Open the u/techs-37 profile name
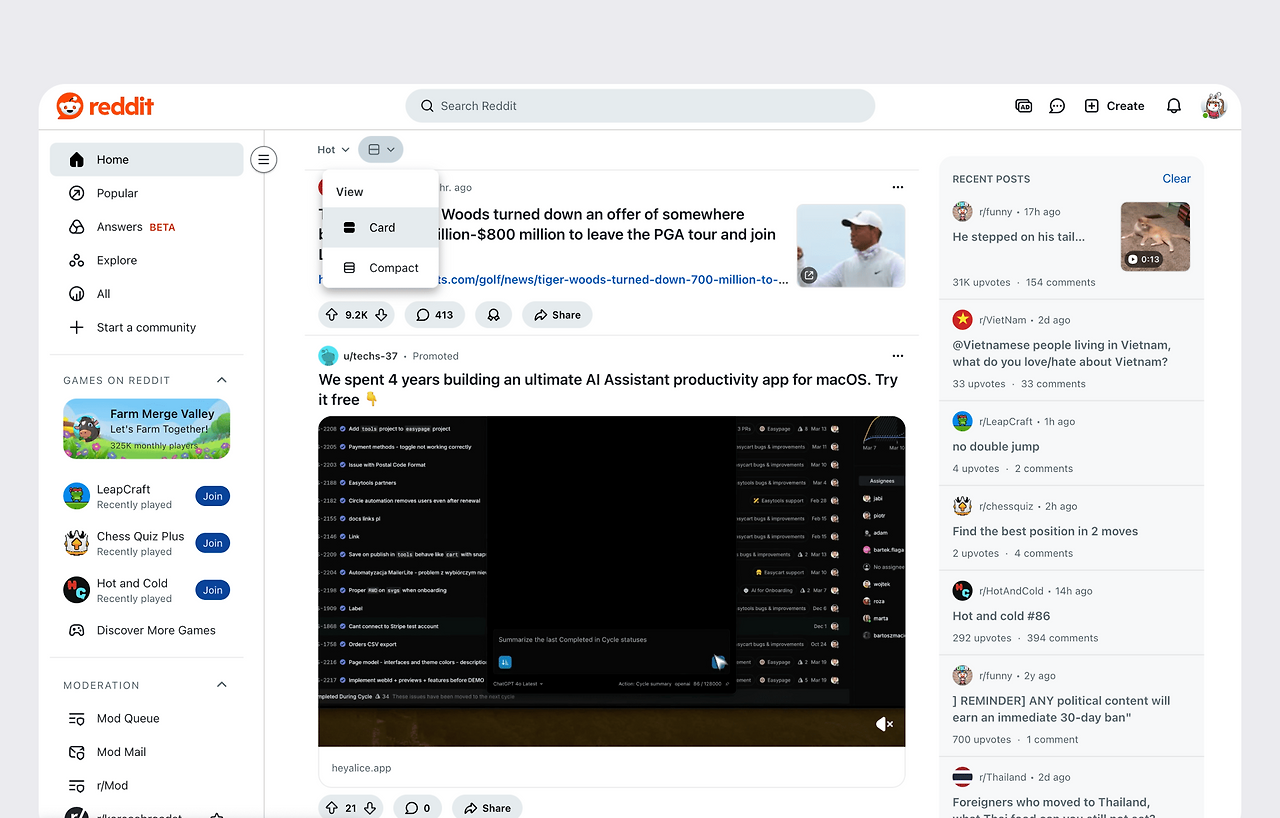This screenshot has width=1280, height=818. [370, 356]
